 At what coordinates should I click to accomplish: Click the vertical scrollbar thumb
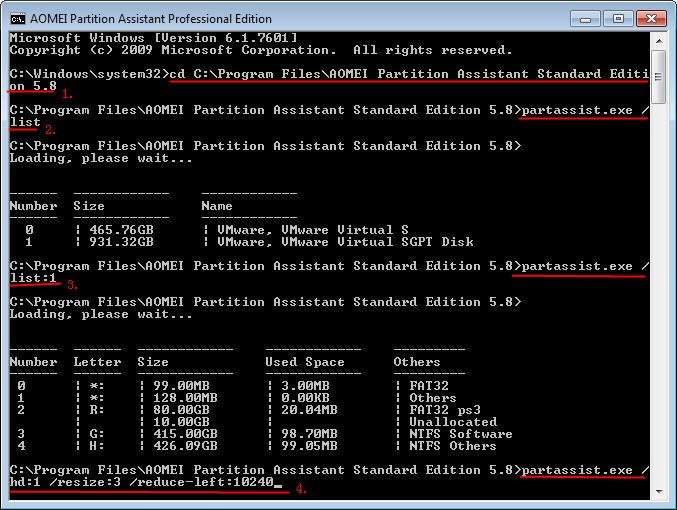[x=658, y=77]
